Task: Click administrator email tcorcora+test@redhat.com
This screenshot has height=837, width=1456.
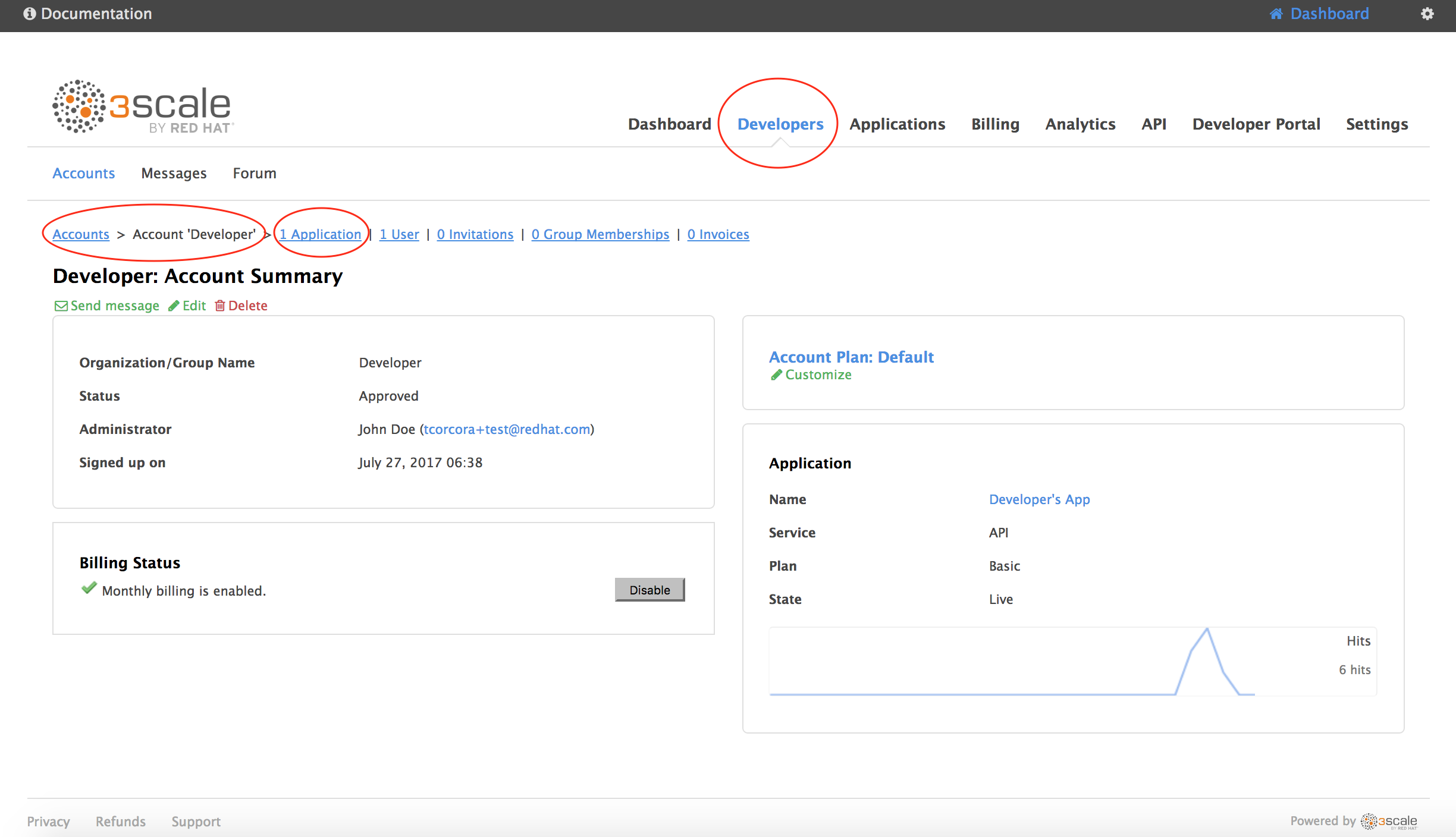Action: click(x=507, y=430)
